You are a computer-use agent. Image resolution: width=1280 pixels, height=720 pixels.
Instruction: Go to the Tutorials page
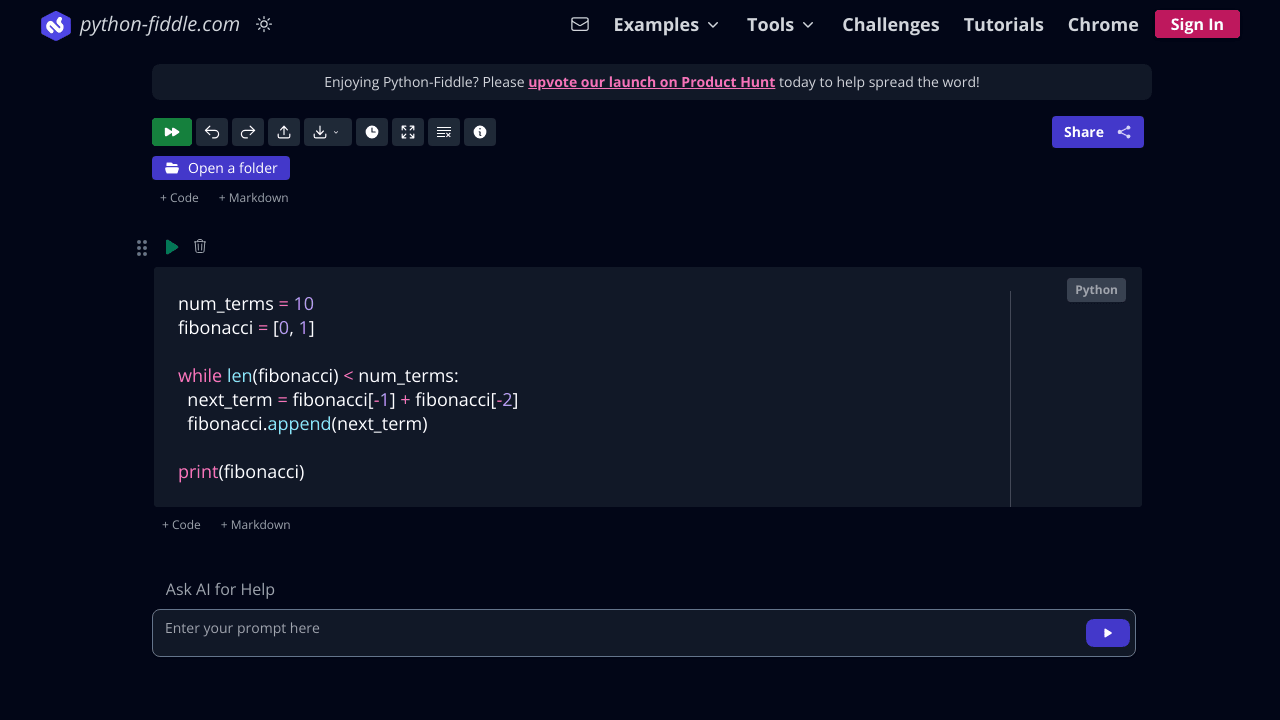(x=1003, y=24)
